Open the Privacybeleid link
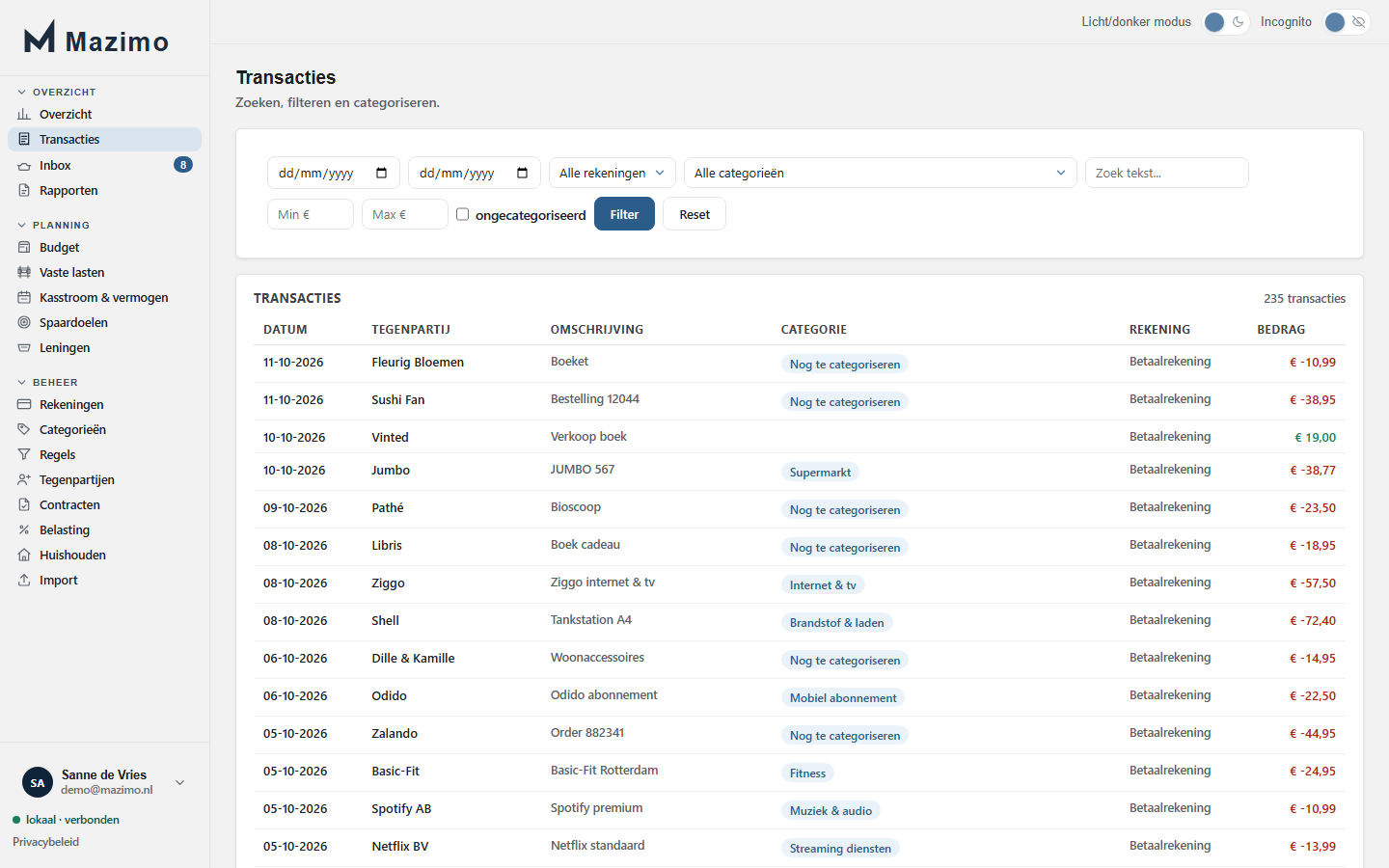This screenshot has width=1389, height=868. tap(46, 842)
